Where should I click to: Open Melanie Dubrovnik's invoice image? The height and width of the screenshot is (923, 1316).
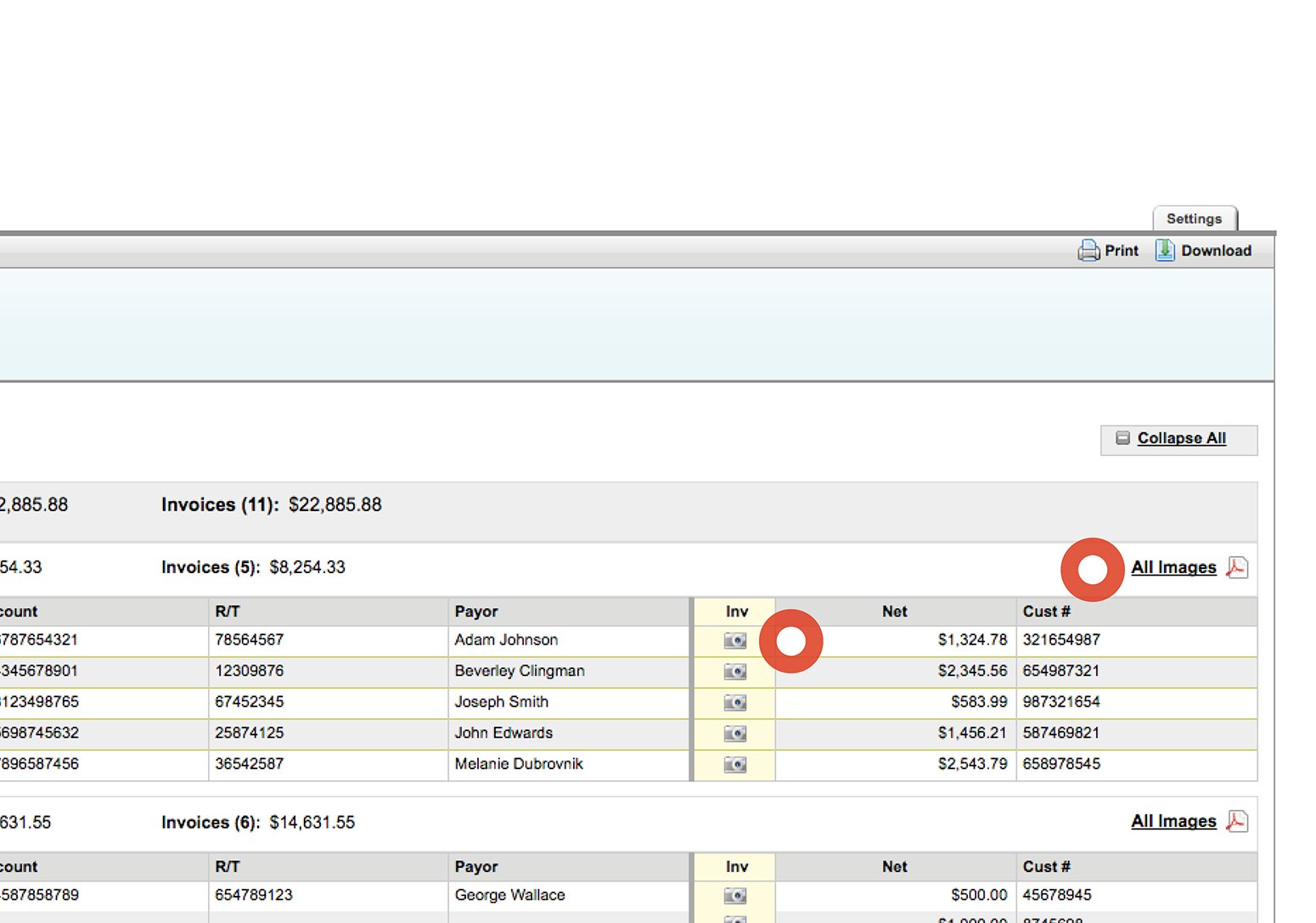[734, 763]
